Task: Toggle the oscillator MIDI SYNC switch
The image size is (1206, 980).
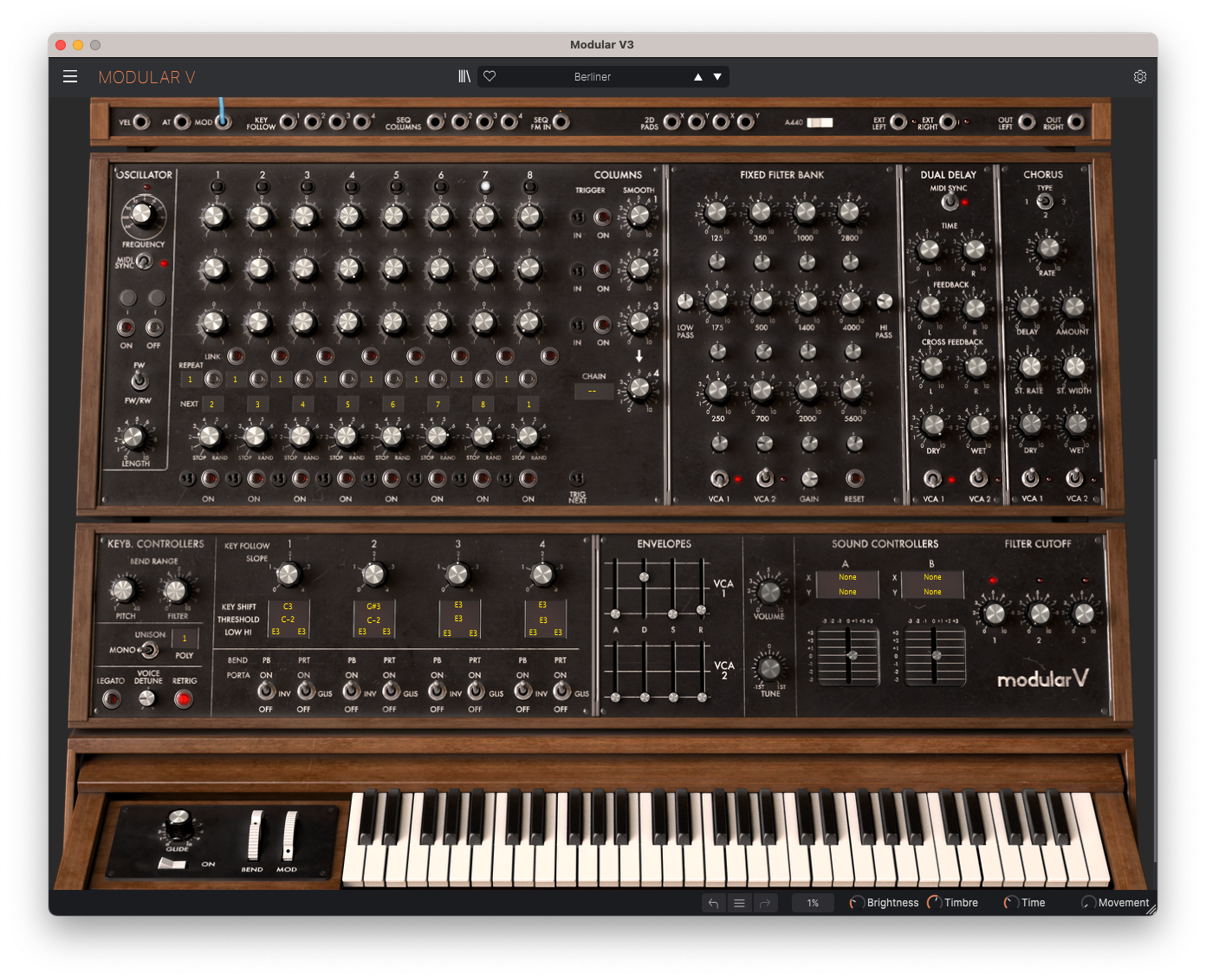Action: (x=145, y=262)
